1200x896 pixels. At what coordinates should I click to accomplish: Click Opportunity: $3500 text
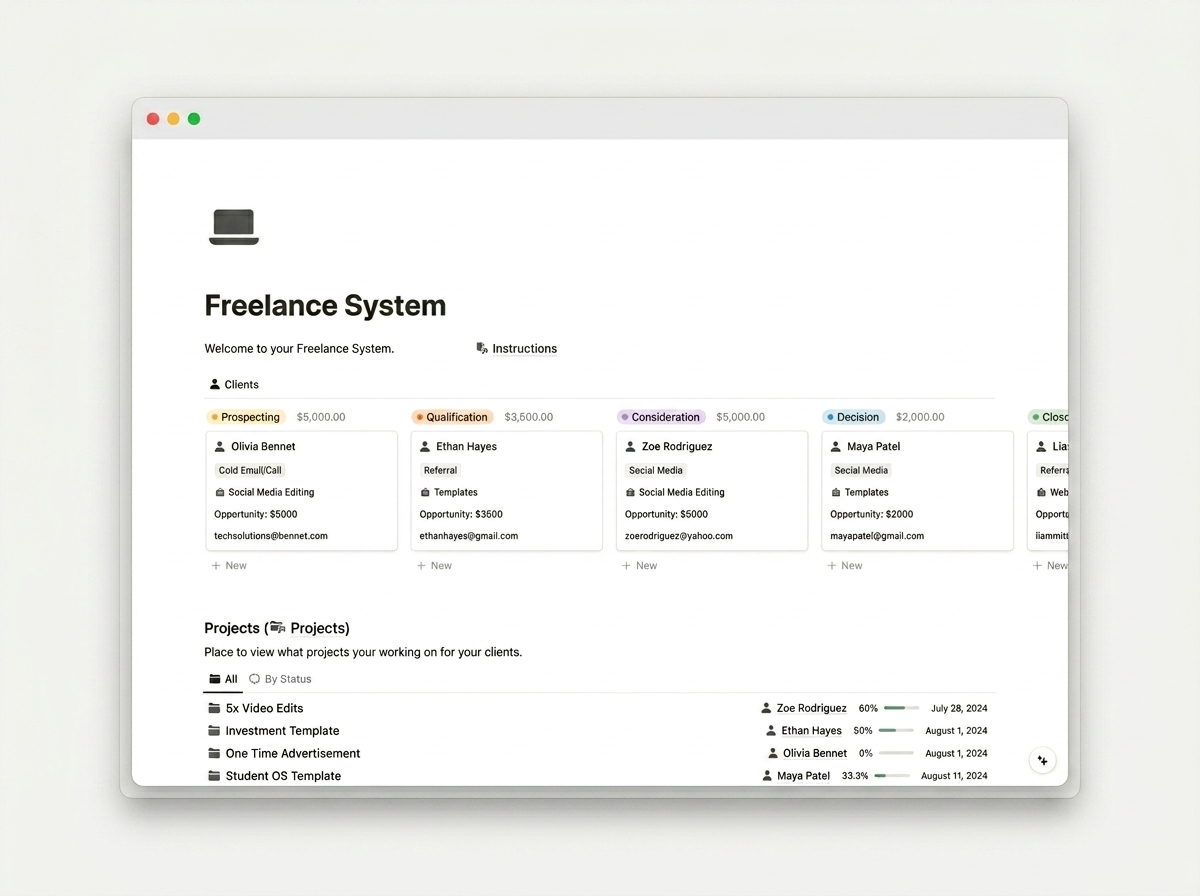[x=461, y=514]
